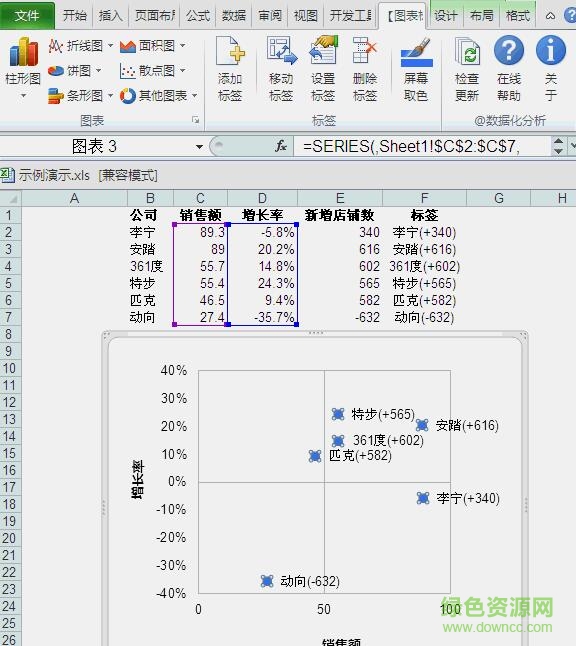Select the 特步(+565) data label in chart
576x646 pixels.
[383, 414]
